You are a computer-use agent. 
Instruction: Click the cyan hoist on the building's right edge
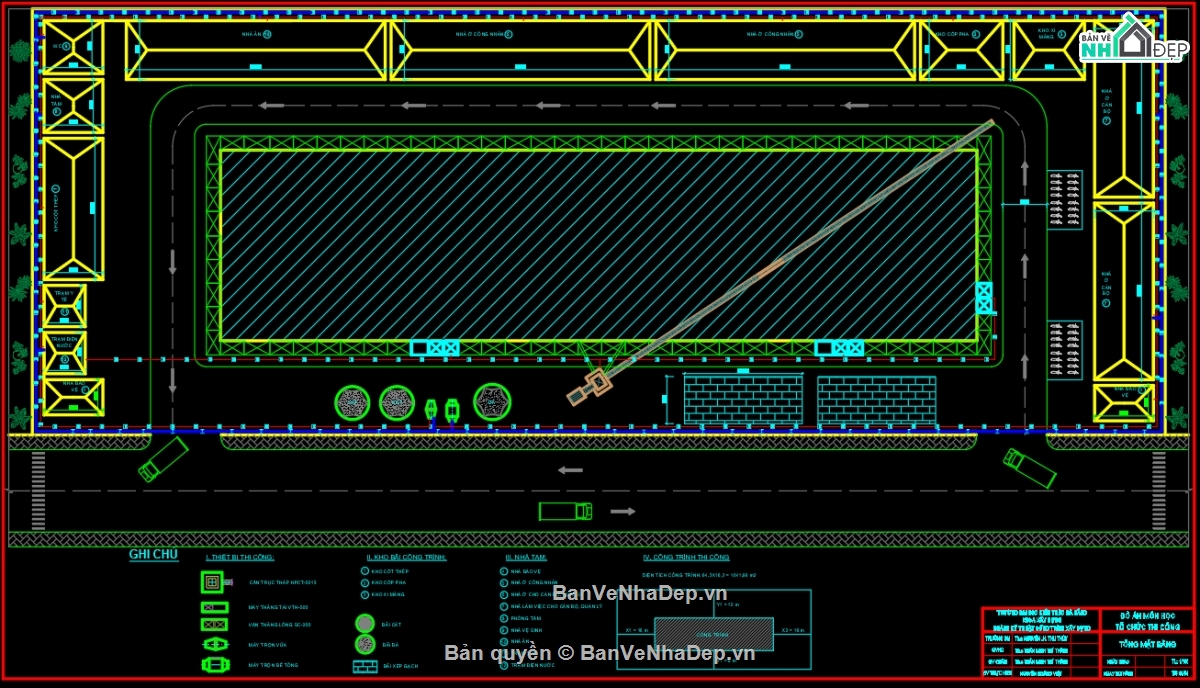click(x=984, y=298)
